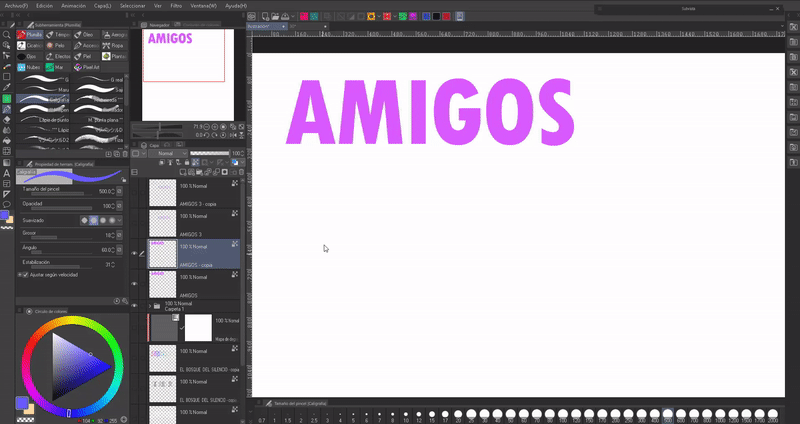800x424 pixels.
Task: Select the third Suavizado anti-aliasing option
Action: (103, 220)
